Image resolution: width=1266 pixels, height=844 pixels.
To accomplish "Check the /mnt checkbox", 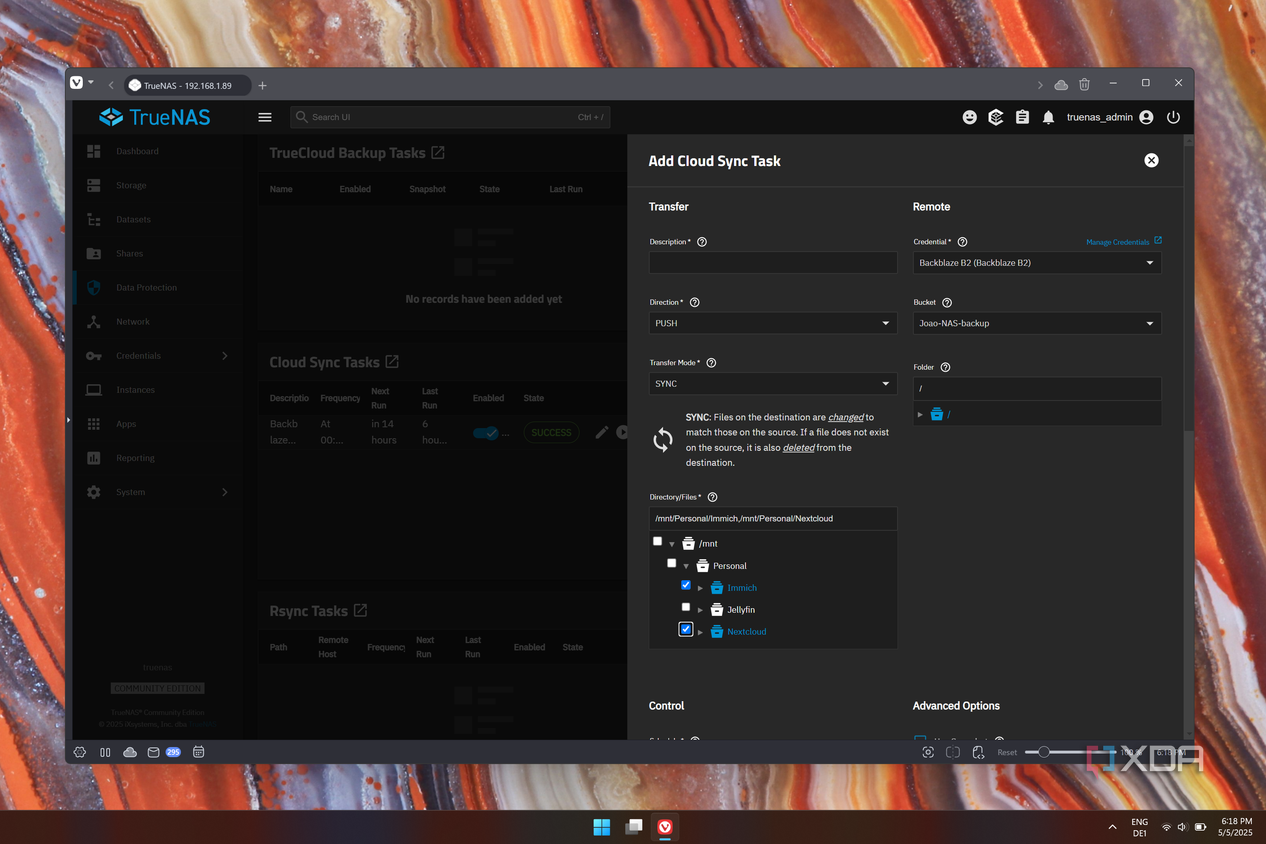I will 657,541.
